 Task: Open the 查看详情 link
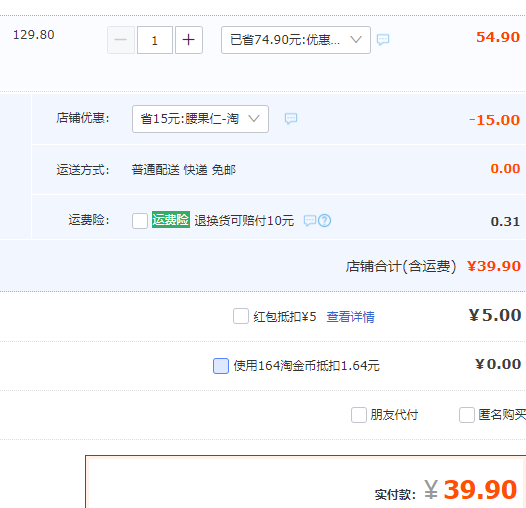(351, 317)
